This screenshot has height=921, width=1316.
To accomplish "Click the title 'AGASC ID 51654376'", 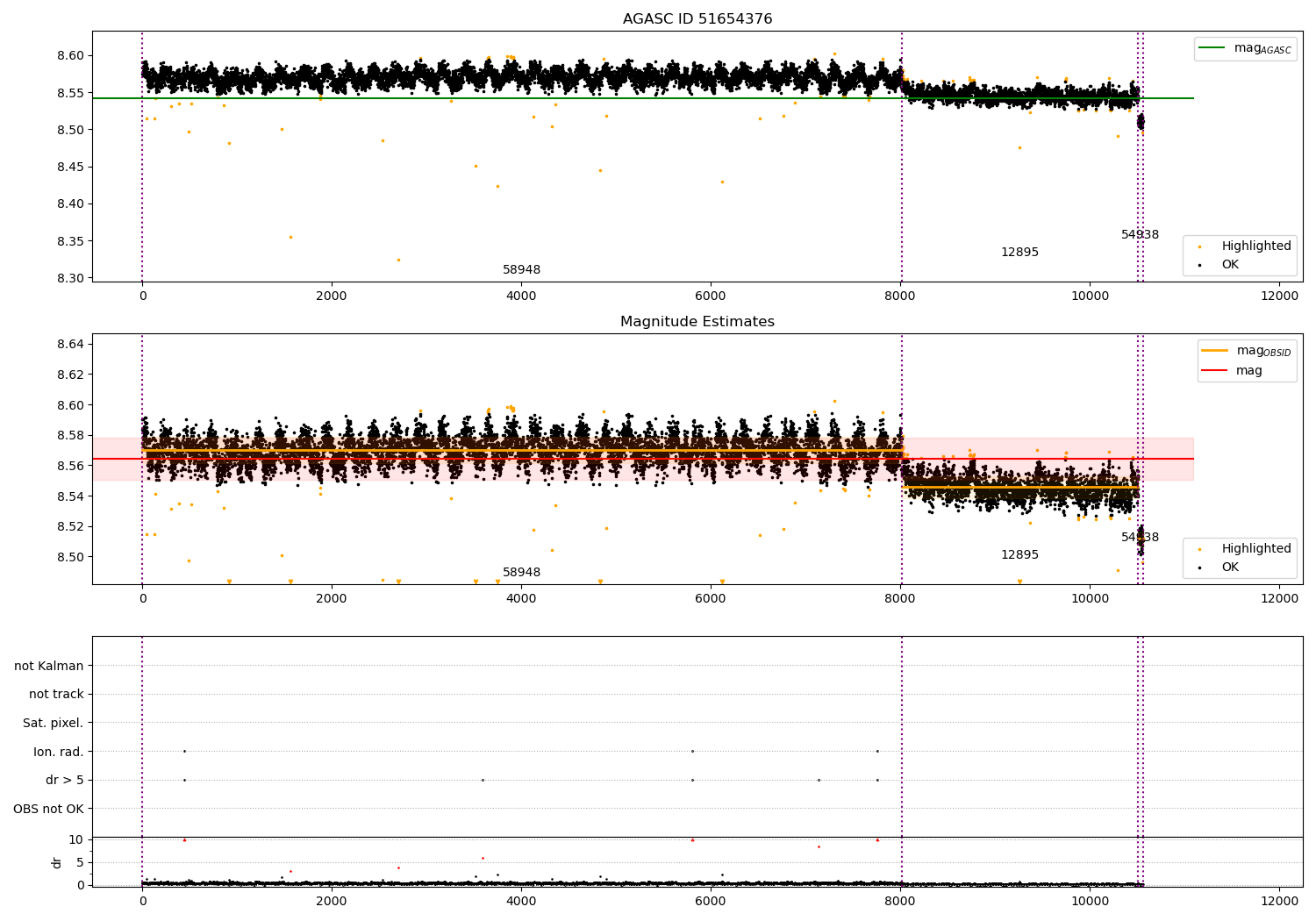I will tap(697, 19).
